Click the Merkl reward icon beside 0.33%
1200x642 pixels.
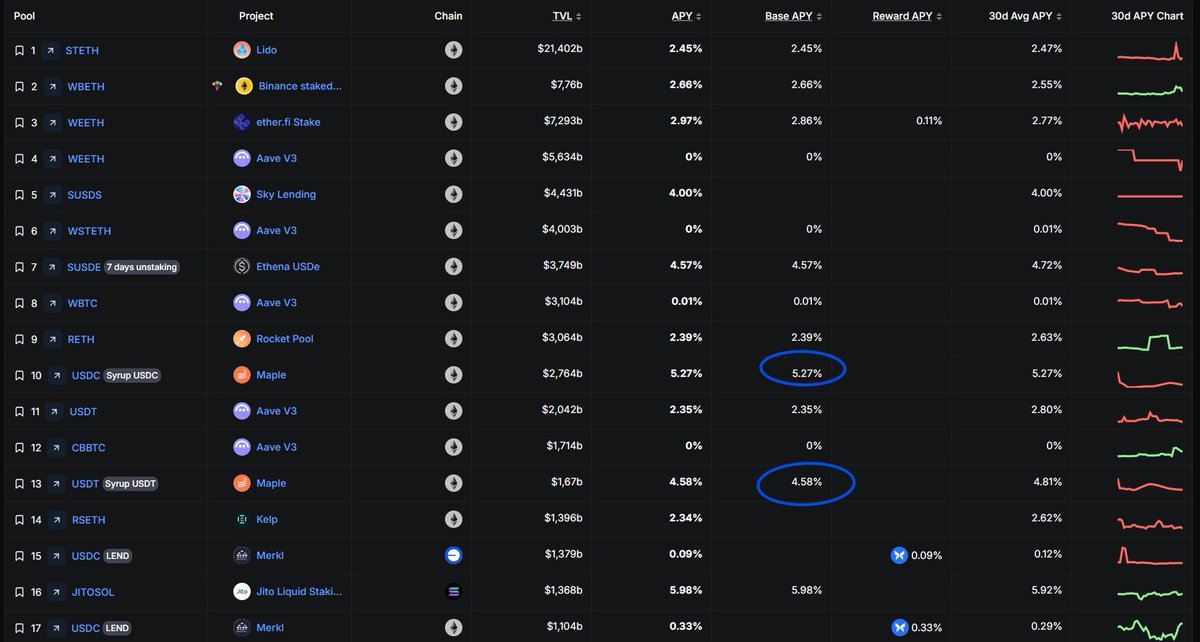pos(899,628)
